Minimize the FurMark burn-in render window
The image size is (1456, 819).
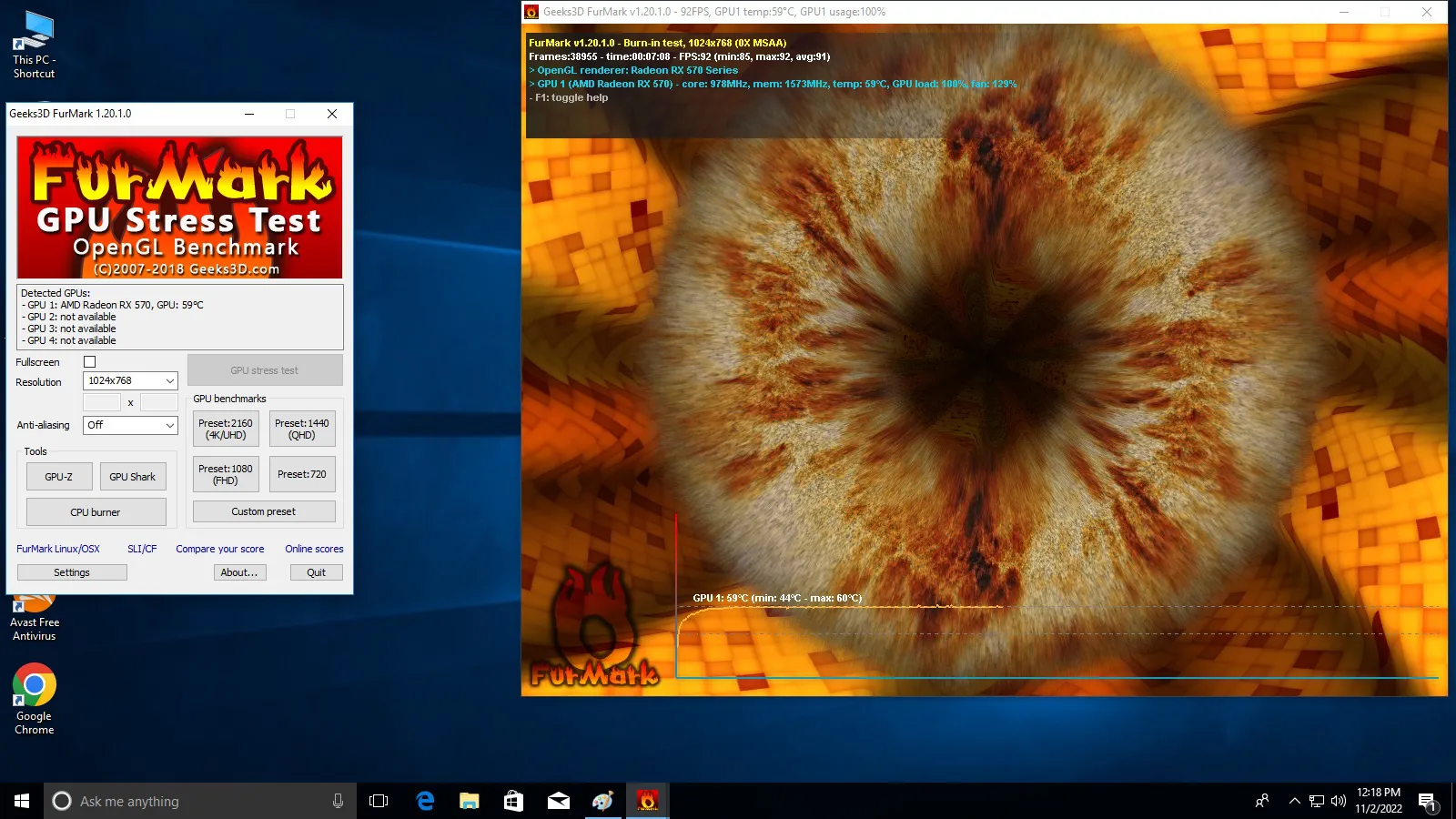(1344, 12)
